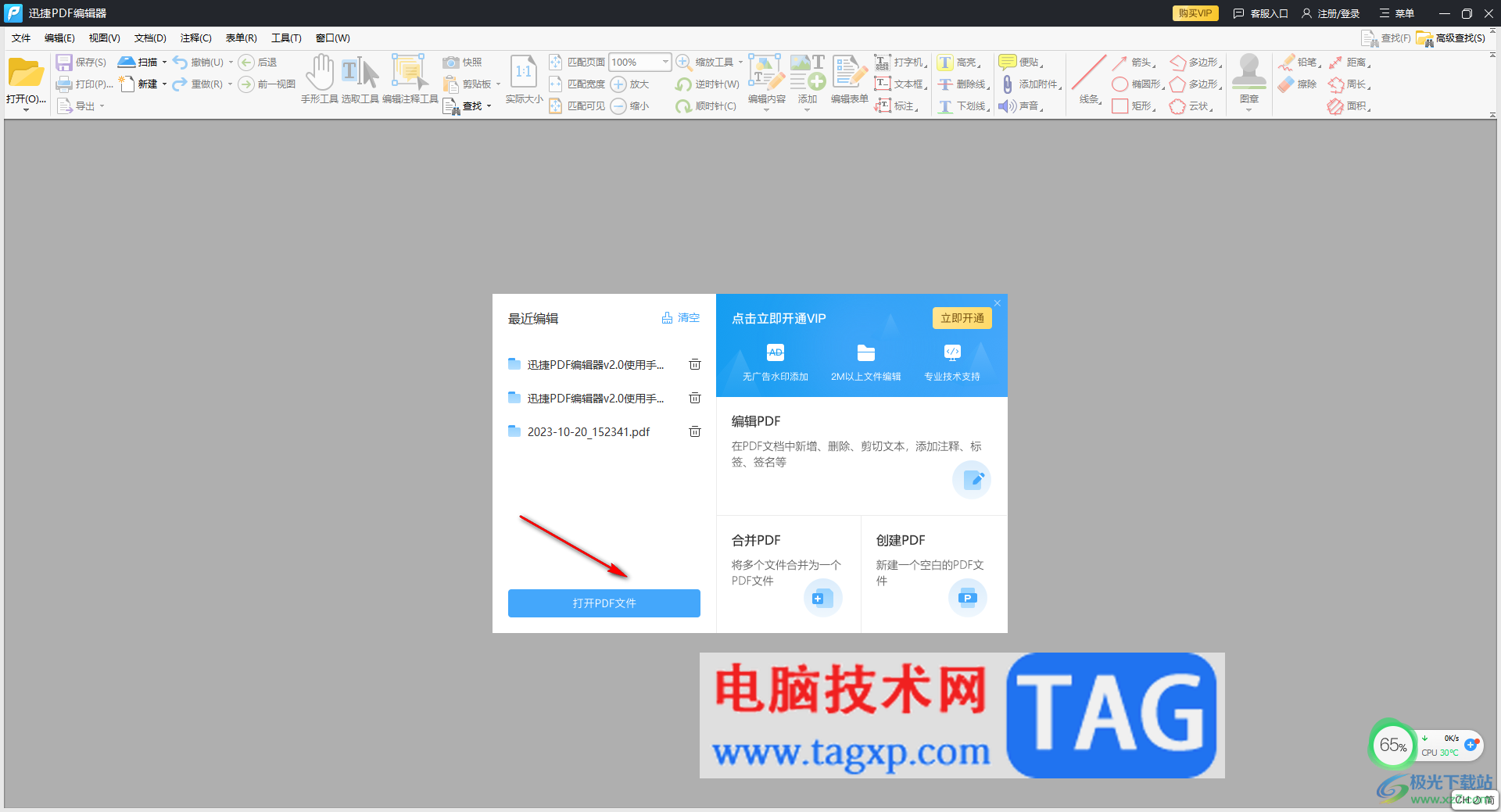Expand the Undo (撤销) history dropdown arrow
This screenshot has width=1501, height=812.
(231, 63)
